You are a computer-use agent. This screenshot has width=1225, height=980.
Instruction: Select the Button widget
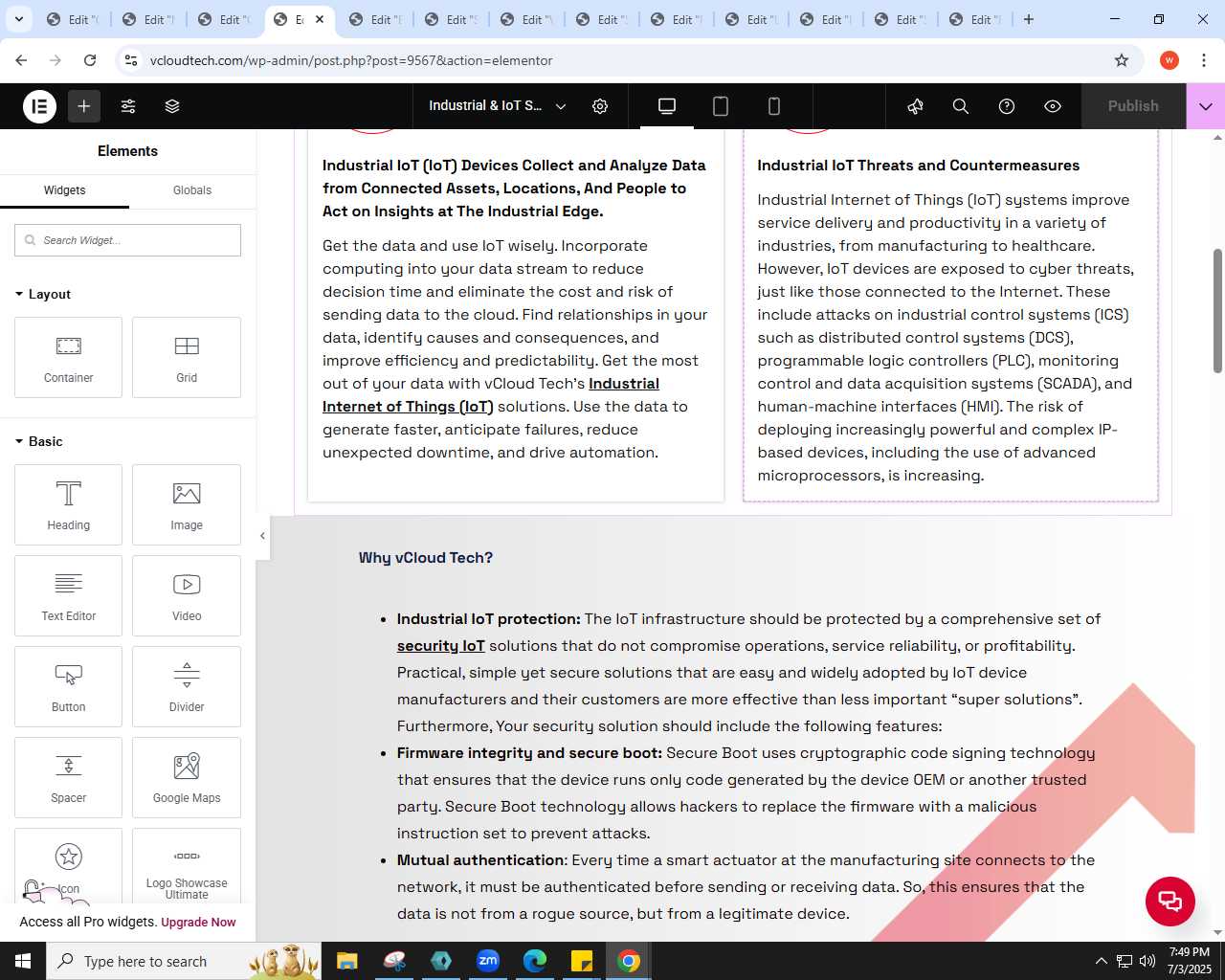point(68,686)
